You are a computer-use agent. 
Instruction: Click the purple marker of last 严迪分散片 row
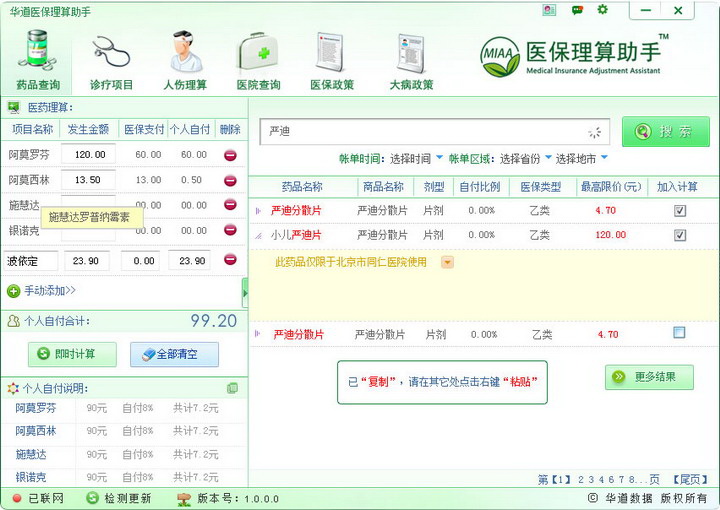click(x=258, y=334)
